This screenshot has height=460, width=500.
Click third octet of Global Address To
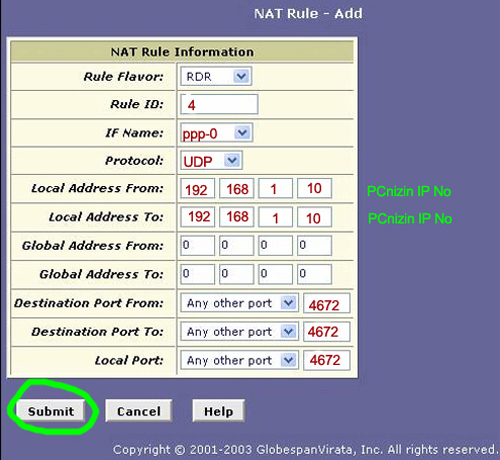275,274
